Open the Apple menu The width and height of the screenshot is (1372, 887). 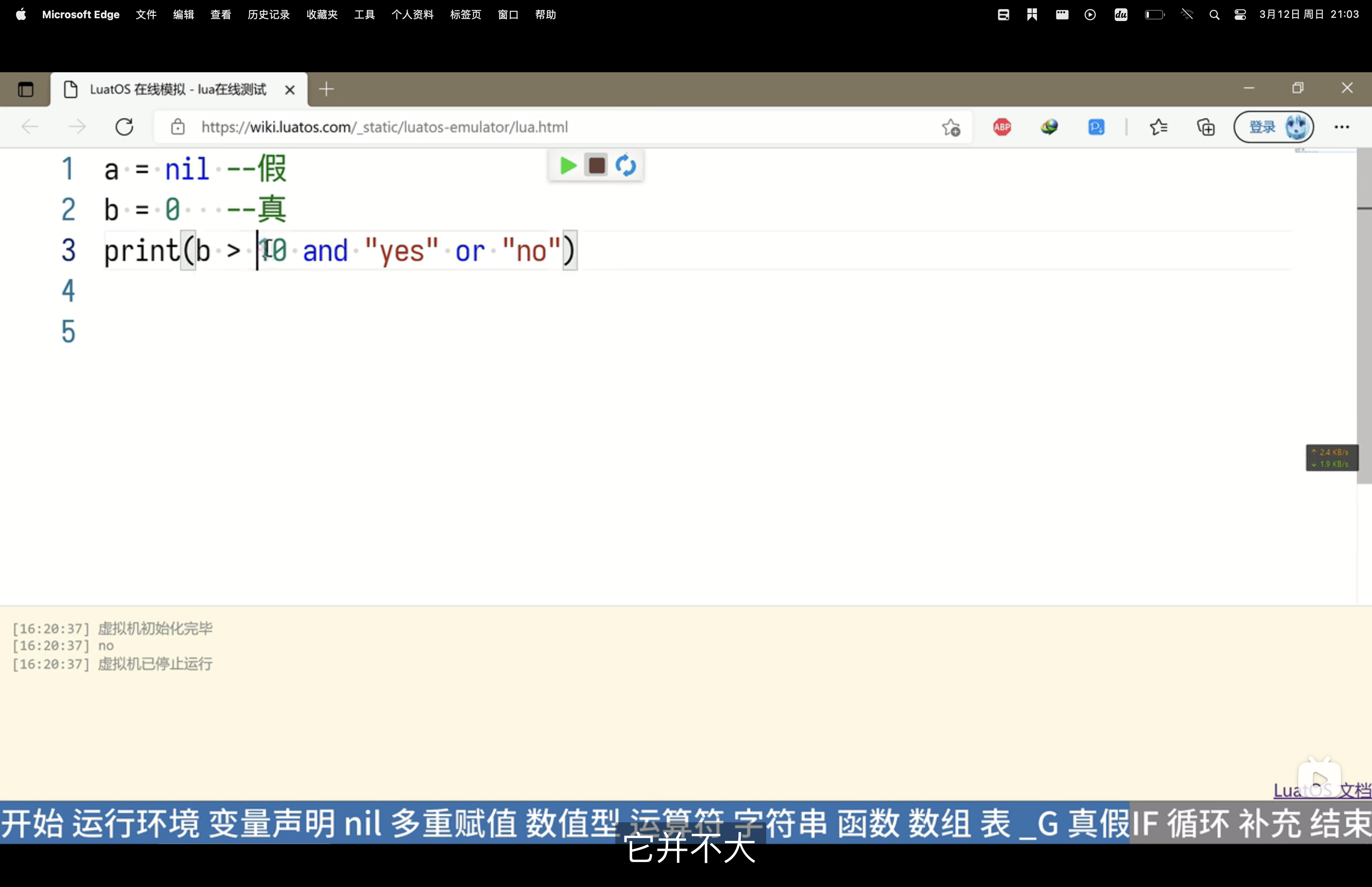(x=21, y=14)
